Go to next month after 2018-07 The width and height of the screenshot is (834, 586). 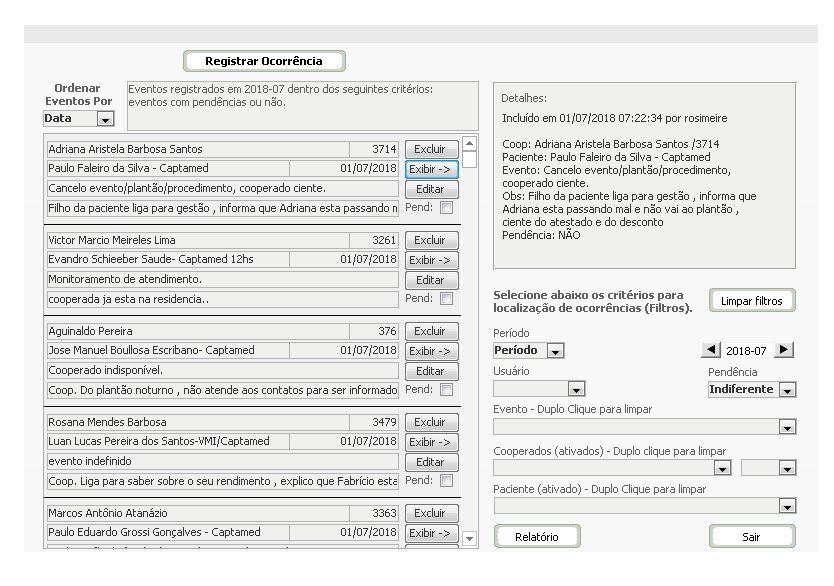[783, 350]
